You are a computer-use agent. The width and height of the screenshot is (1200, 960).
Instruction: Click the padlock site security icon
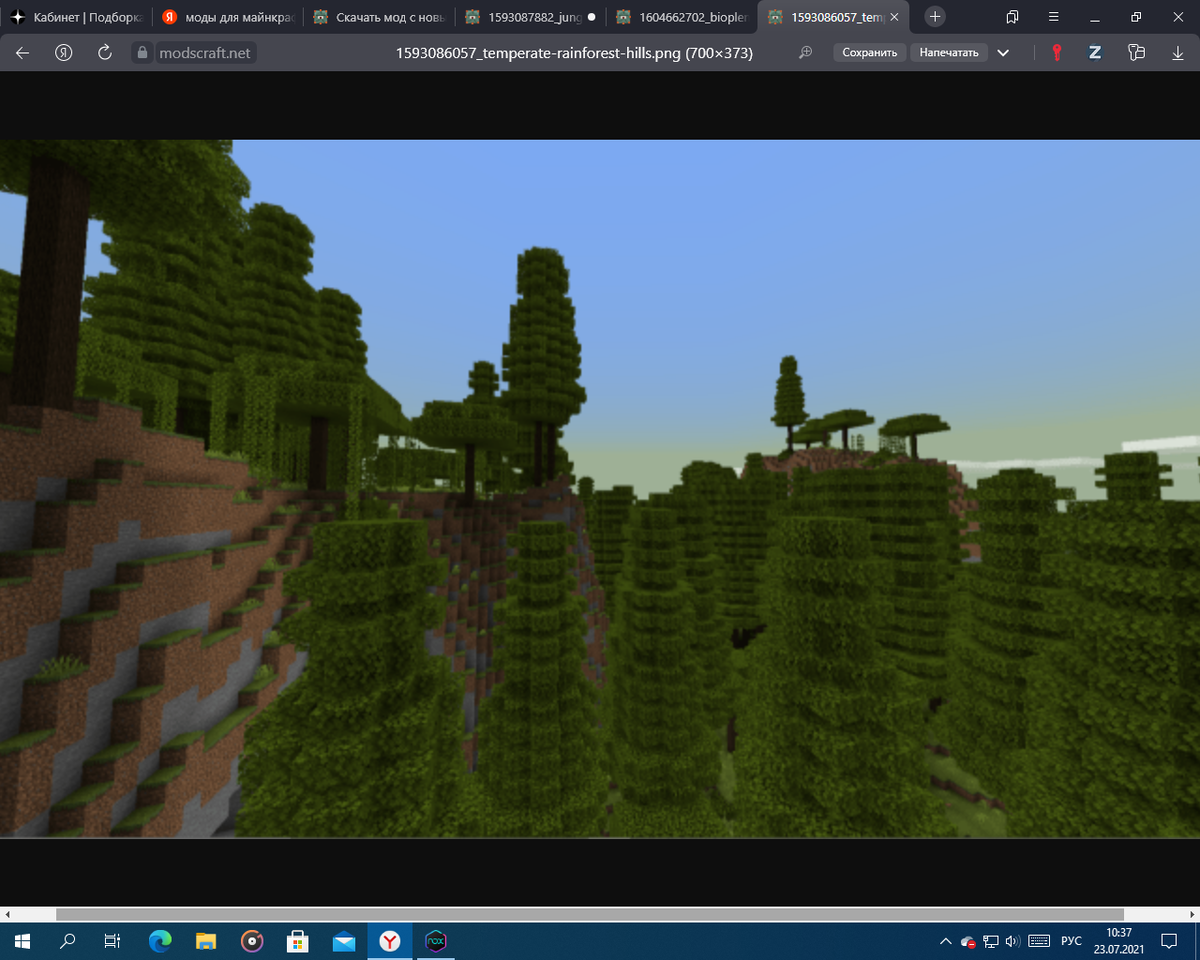142,53
